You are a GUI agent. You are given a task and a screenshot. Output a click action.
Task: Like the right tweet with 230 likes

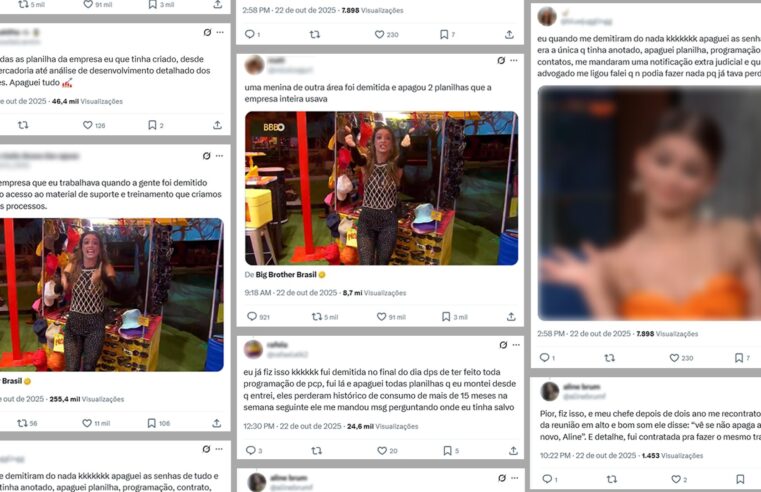point(674,358)
